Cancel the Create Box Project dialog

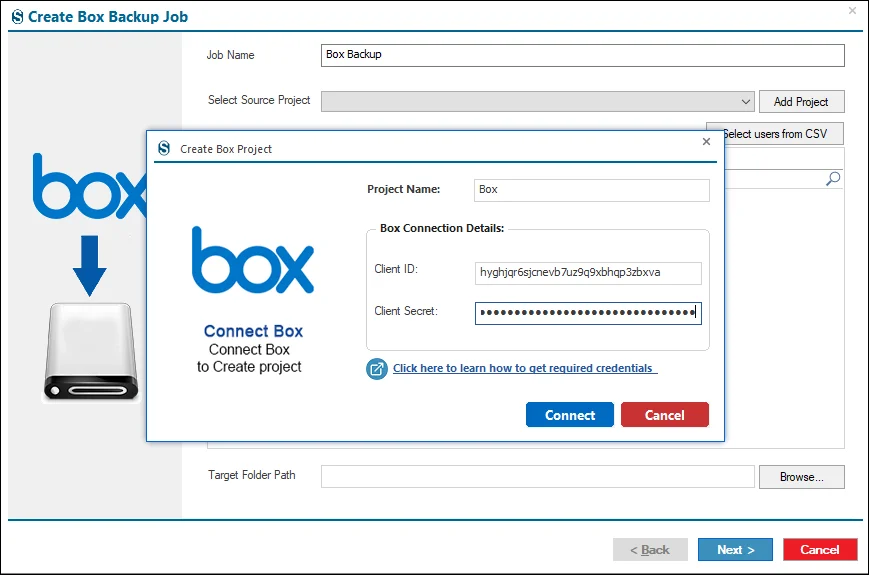[x=664, y=415]
